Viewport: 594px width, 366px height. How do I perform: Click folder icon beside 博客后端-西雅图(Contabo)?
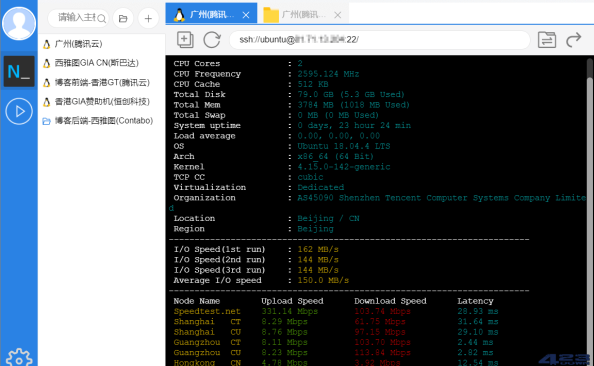click(47, 121)
